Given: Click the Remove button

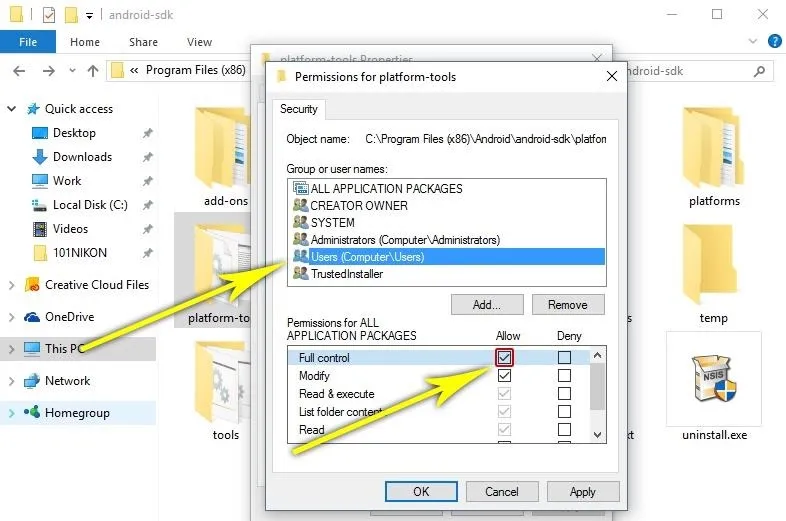Looking at the screenshot, I should [x=568, y=304].
